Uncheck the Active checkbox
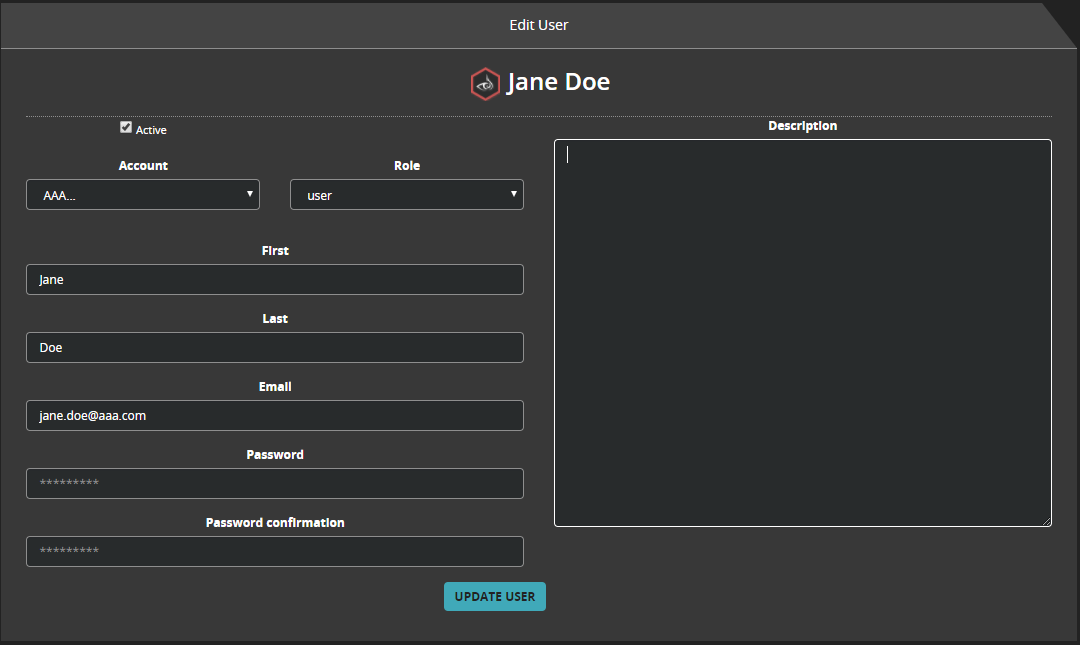The width and height of the screenshot is (1080, 645). (x=126, y=127)
